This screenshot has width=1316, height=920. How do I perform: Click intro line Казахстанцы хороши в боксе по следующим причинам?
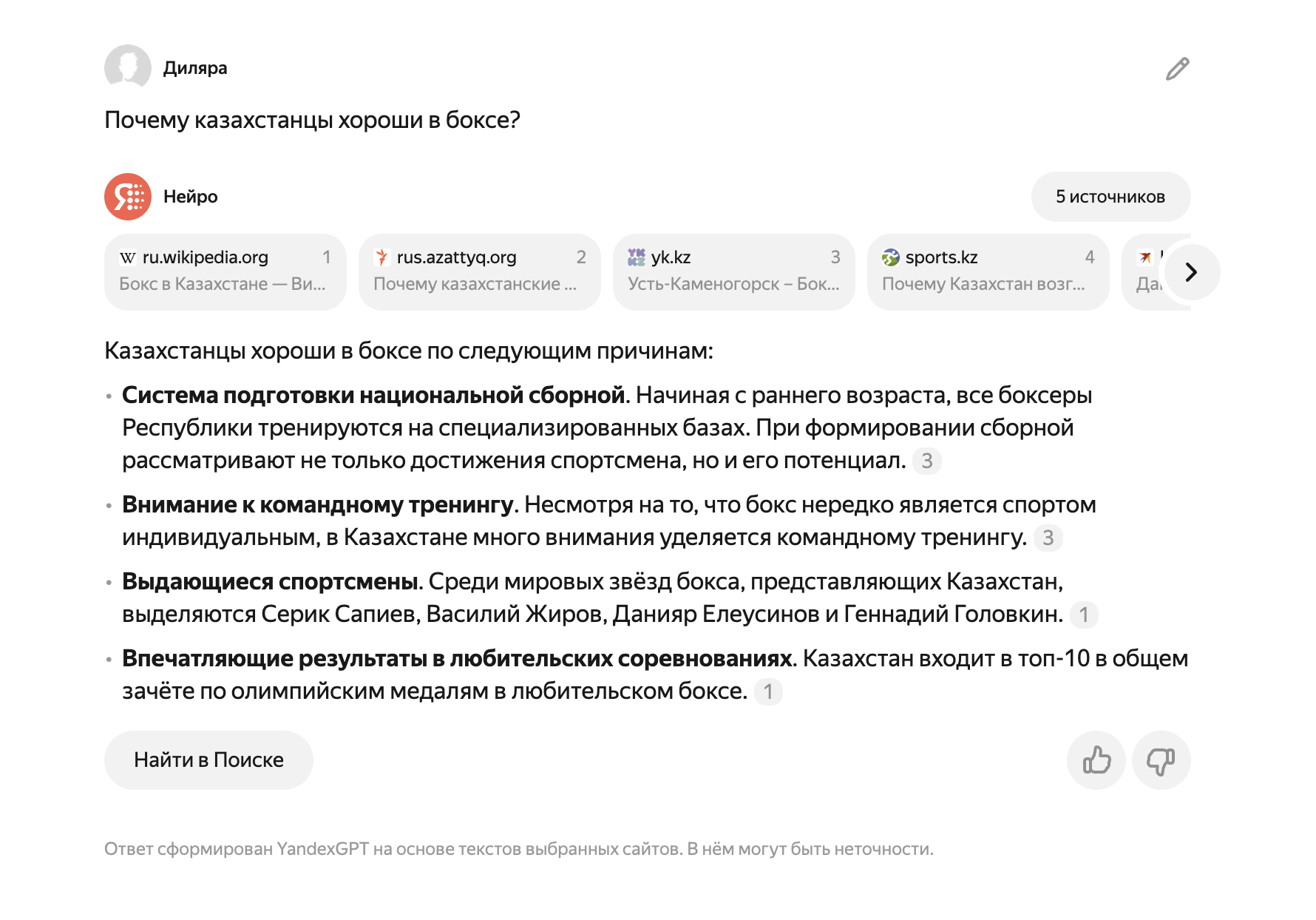pos(409,351)
